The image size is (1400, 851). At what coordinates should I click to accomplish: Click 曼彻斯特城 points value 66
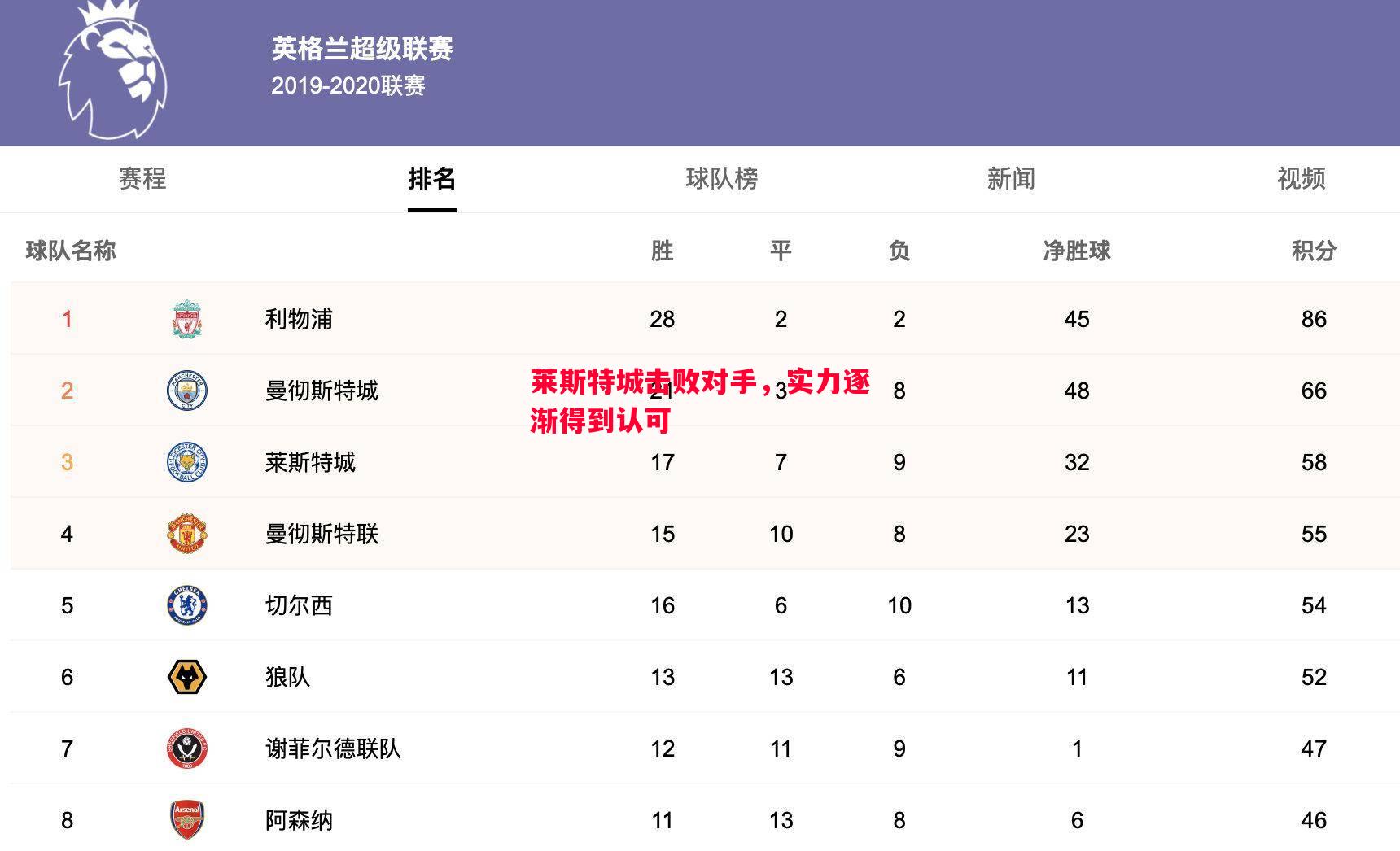[1314, 391]
